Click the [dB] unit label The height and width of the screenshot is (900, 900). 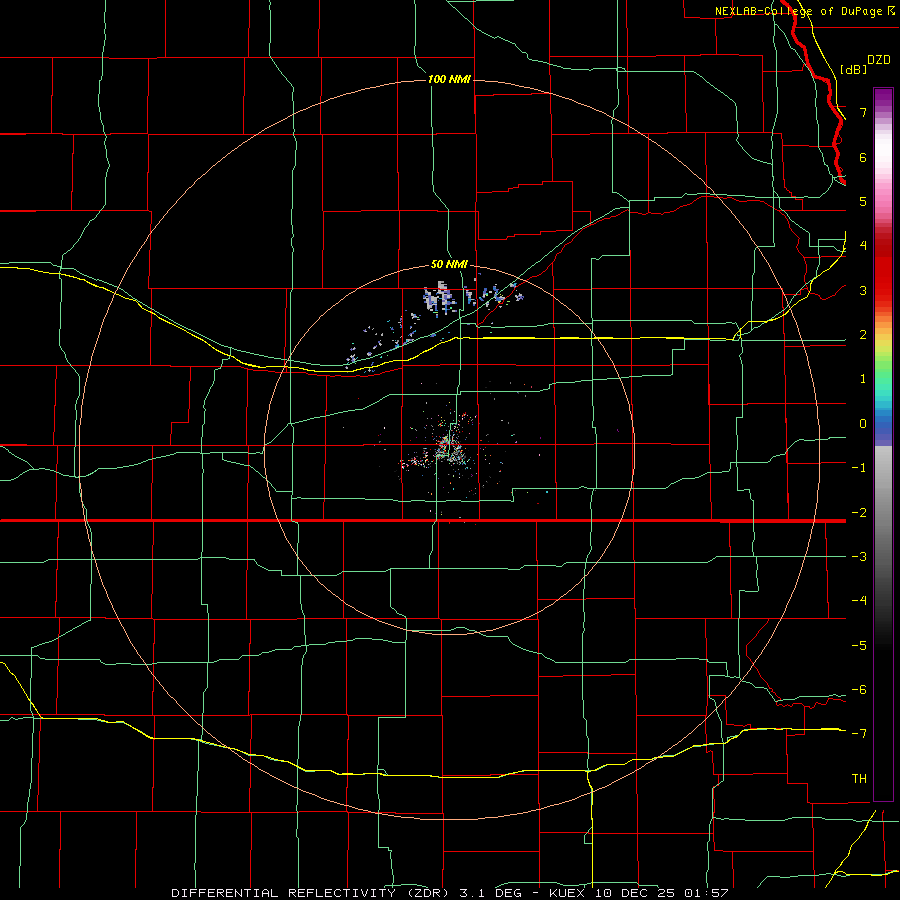[854, 69]
